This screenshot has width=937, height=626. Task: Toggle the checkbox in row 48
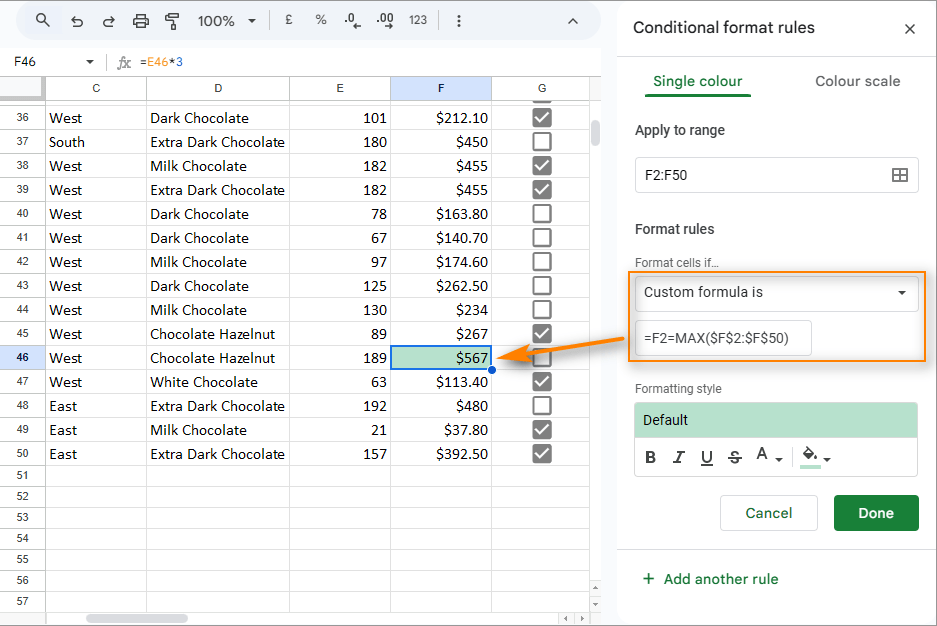pos(541,406)
